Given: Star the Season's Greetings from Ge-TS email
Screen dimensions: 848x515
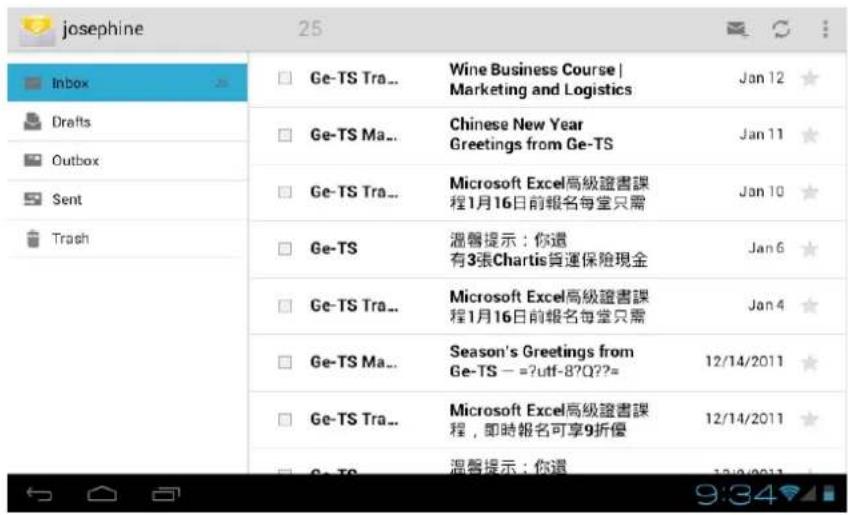Looking at the screenshot, I should tap(810, 362).
